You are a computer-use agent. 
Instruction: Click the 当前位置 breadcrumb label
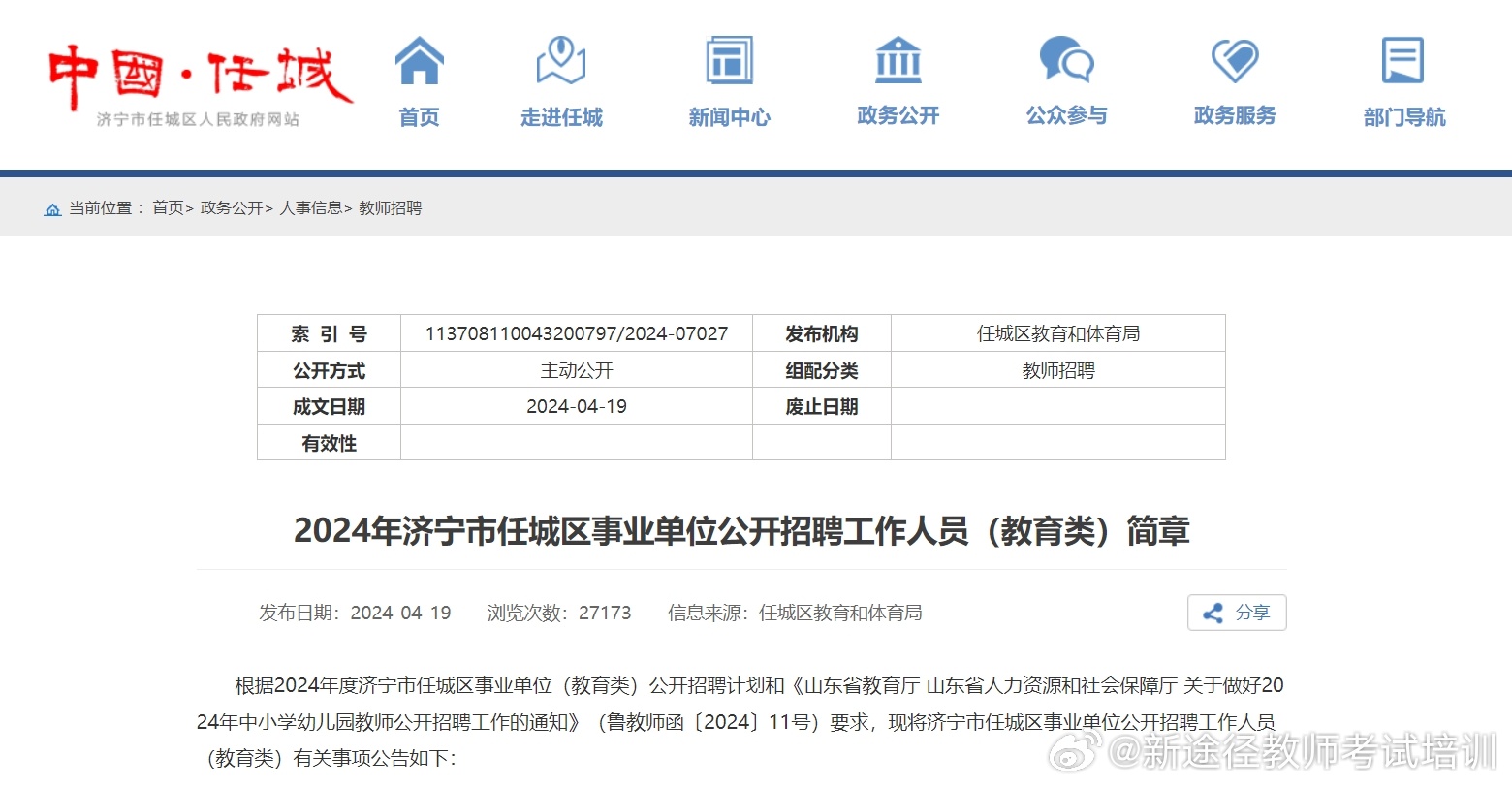pos(100,208)
